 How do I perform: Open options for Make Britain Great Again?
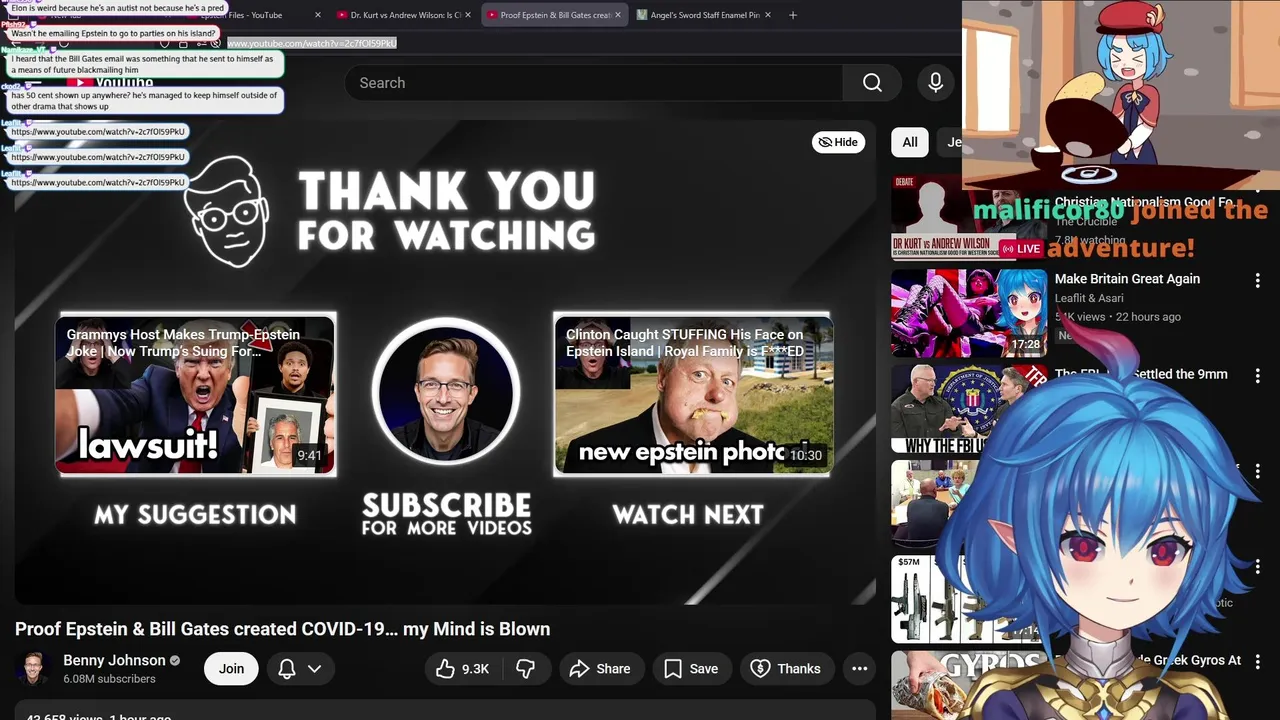pos(1257,281)
